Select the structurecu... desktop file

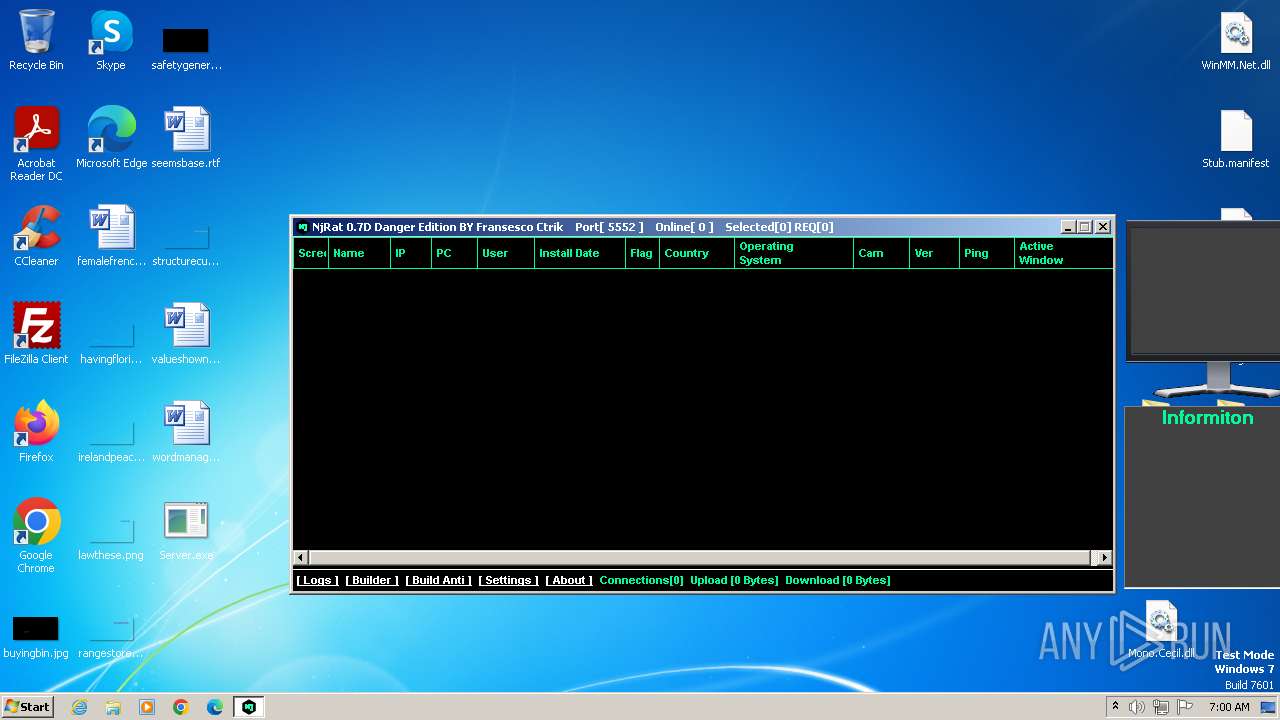pos(186,245)
